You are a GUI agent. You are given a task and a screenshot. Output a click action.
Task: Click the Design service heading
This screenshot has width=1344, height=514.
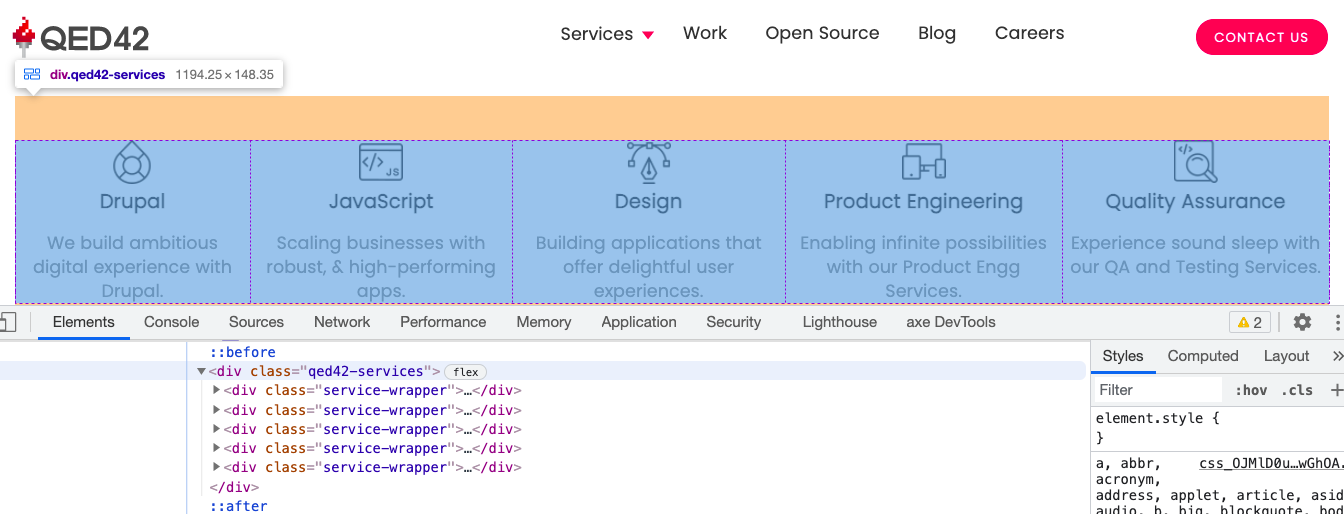coord(648,201)
